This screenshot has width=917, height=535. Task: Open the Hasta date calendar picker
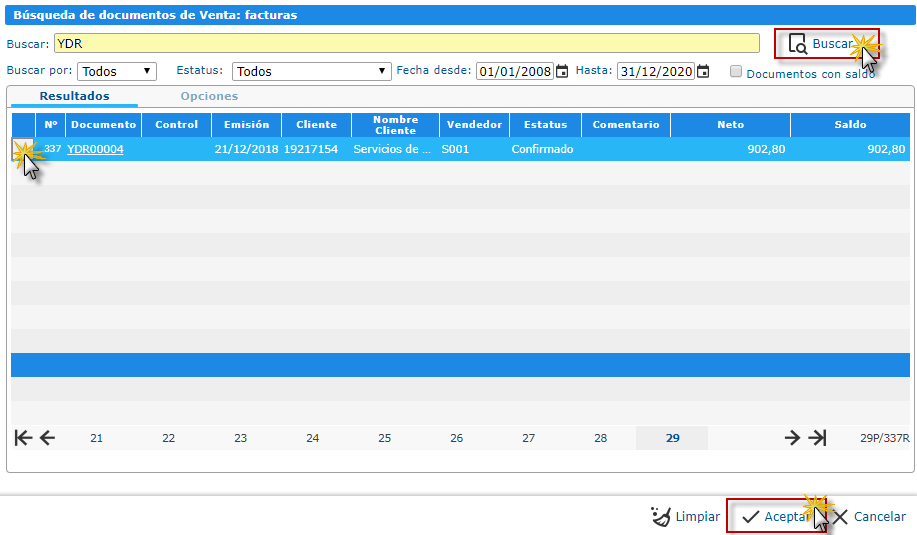(x=703, y=71)
